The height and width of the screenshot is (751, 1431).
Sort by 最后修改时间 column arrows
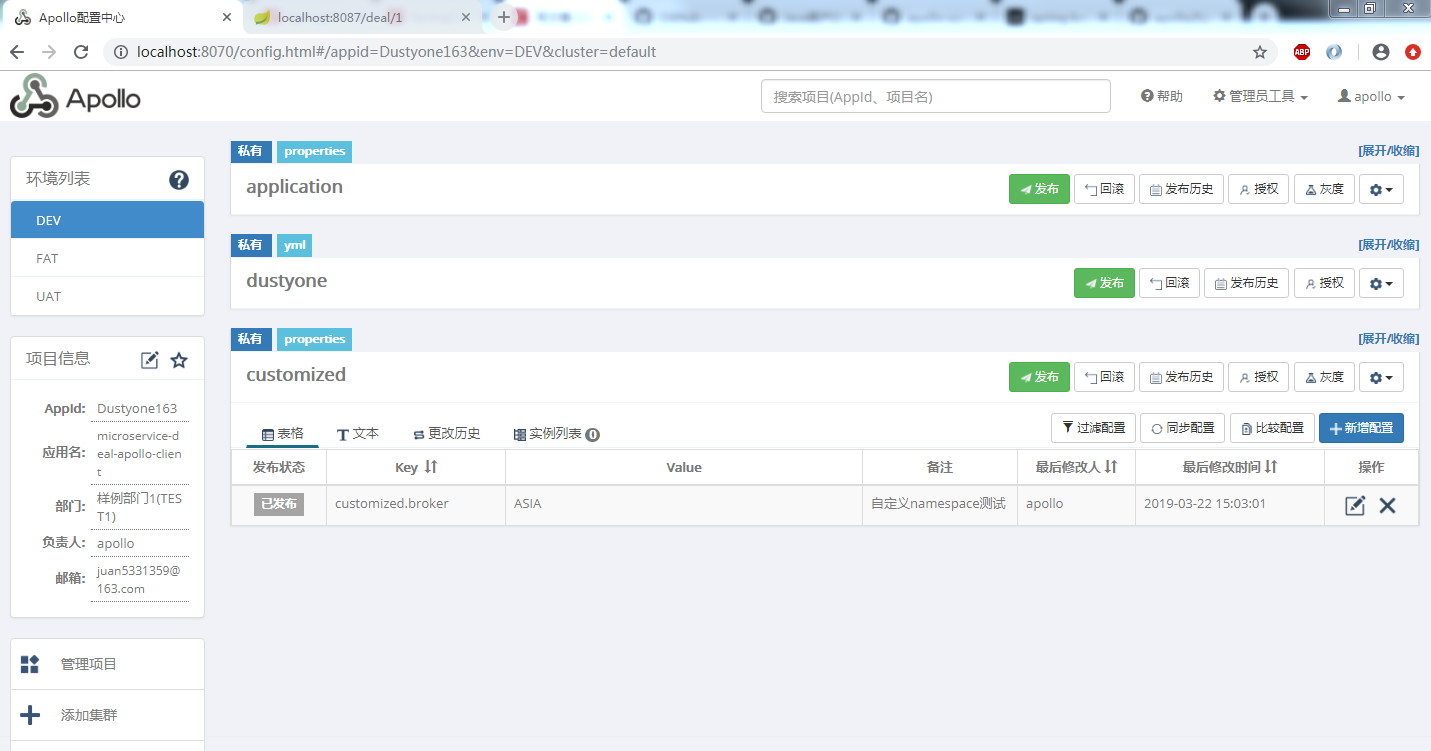pyautogui.click(x=1270, y=467)
